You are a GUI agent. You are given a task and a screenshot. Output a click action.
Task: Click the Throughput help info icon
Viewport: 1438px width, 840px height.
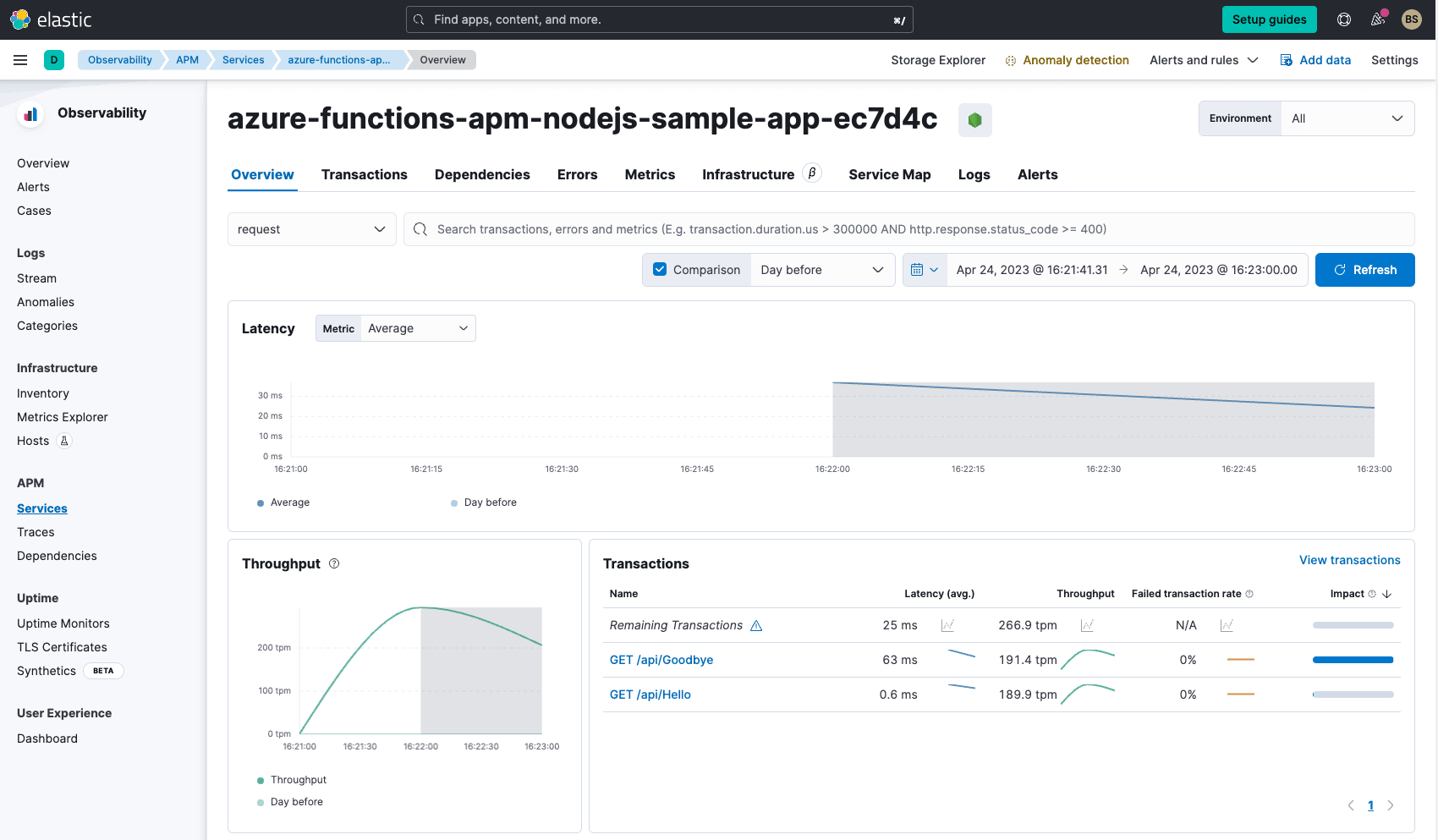click(x=334, y=563)
